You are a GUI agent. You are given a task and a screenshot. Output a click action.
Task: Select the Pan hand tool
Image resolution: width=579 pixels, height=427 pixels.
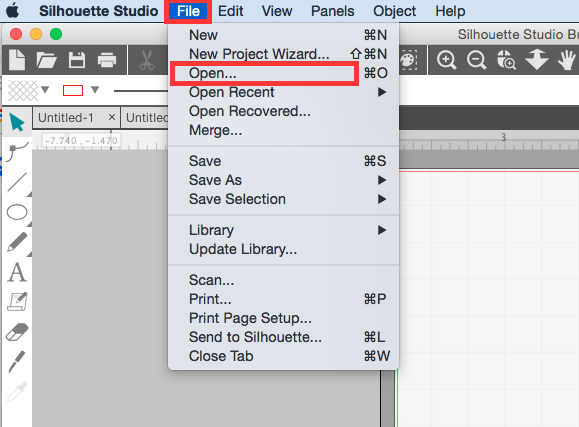(566, 60)
